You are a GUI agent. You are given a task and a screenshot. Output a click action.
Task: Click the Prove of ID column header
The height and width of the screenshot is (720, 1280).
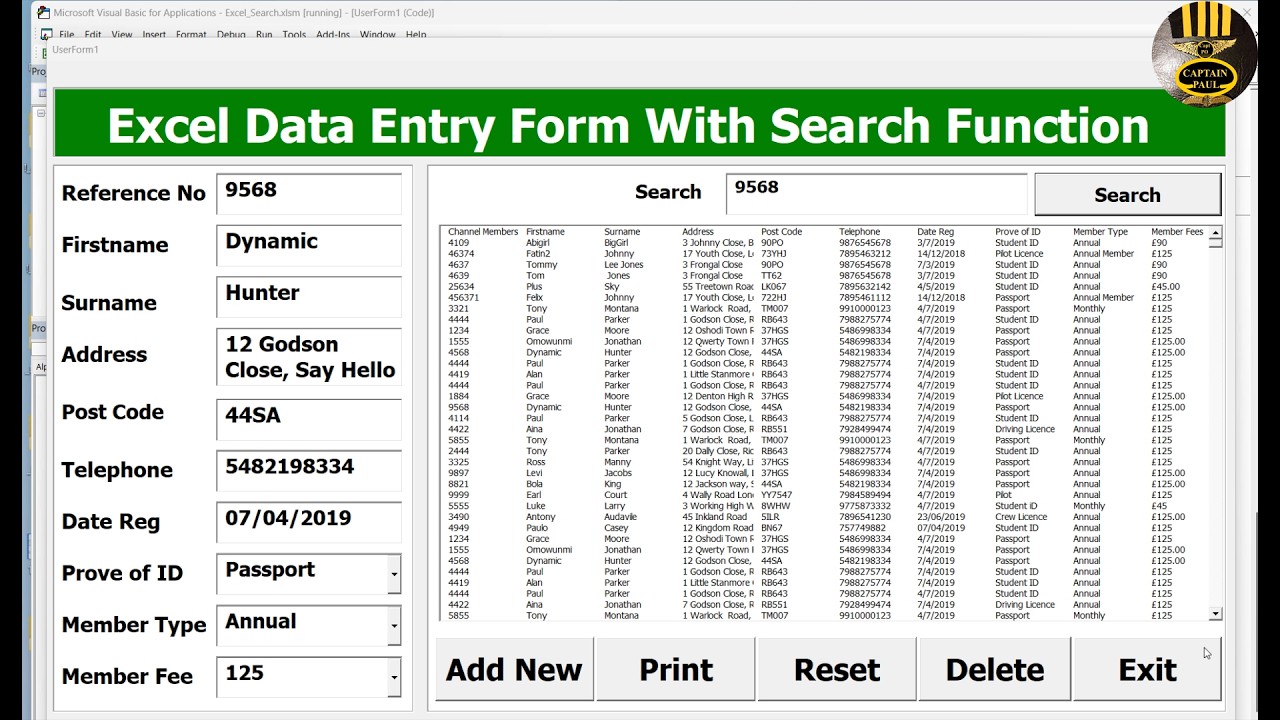pyautogui.click(x=1018, y=232)
